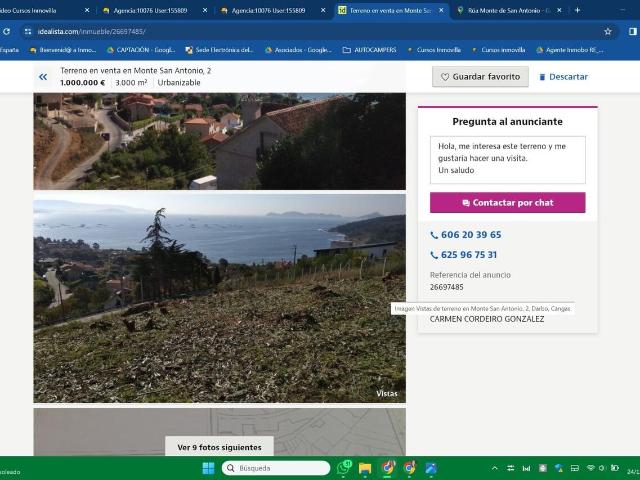Click the back double-arrow icon beside listing title

pyautogui.click(x=43, y=77)
